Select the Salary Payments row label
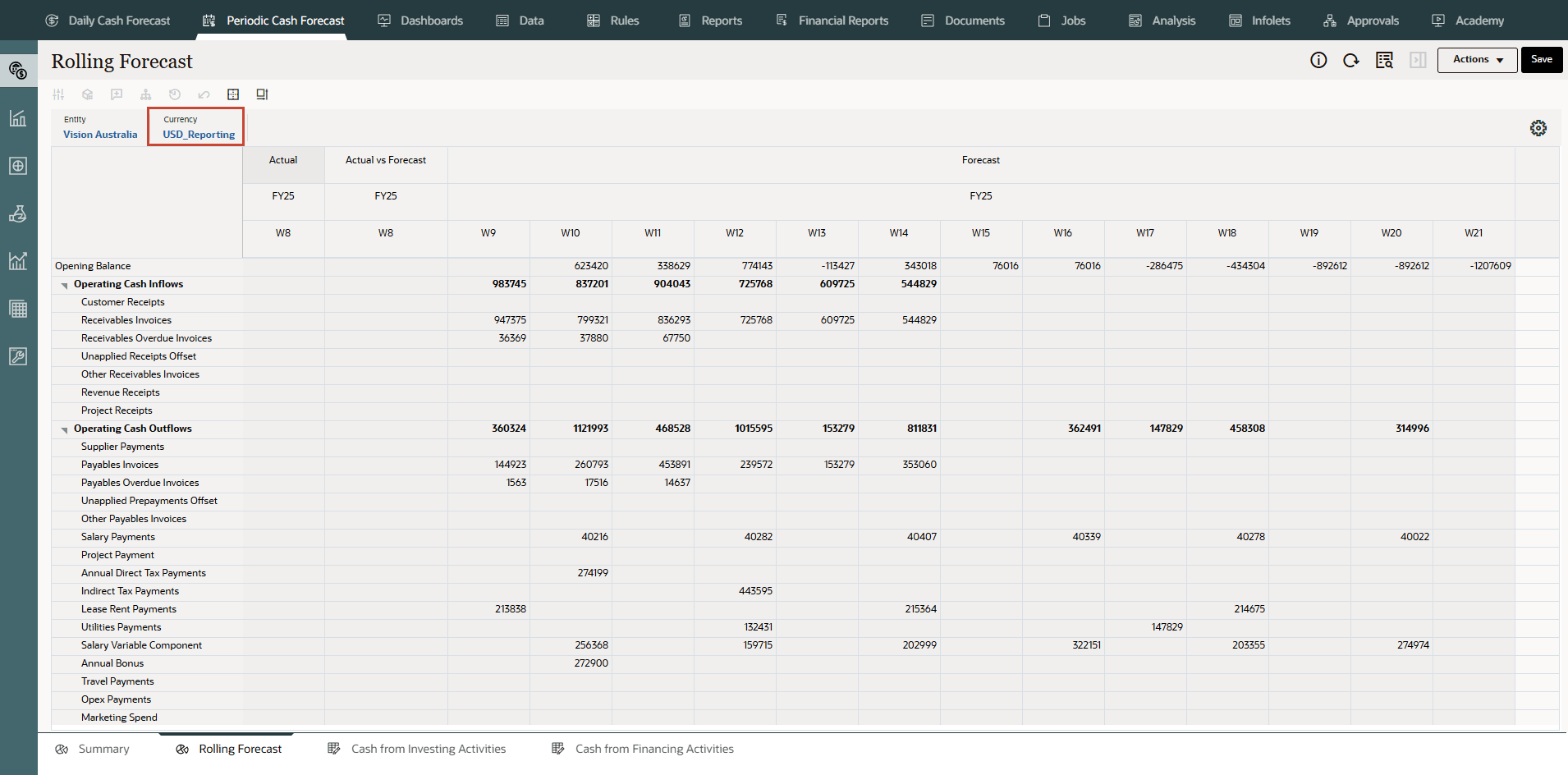Image resolution: width=1568 pixels, height=775 pixels. click(118, 537)
